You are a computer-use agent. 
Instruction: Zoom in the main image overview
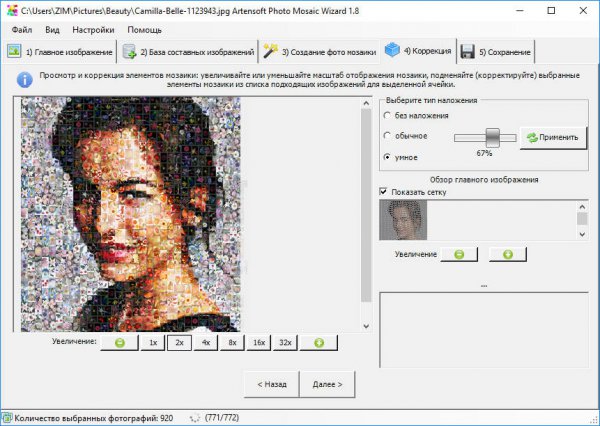coord(507,254)
